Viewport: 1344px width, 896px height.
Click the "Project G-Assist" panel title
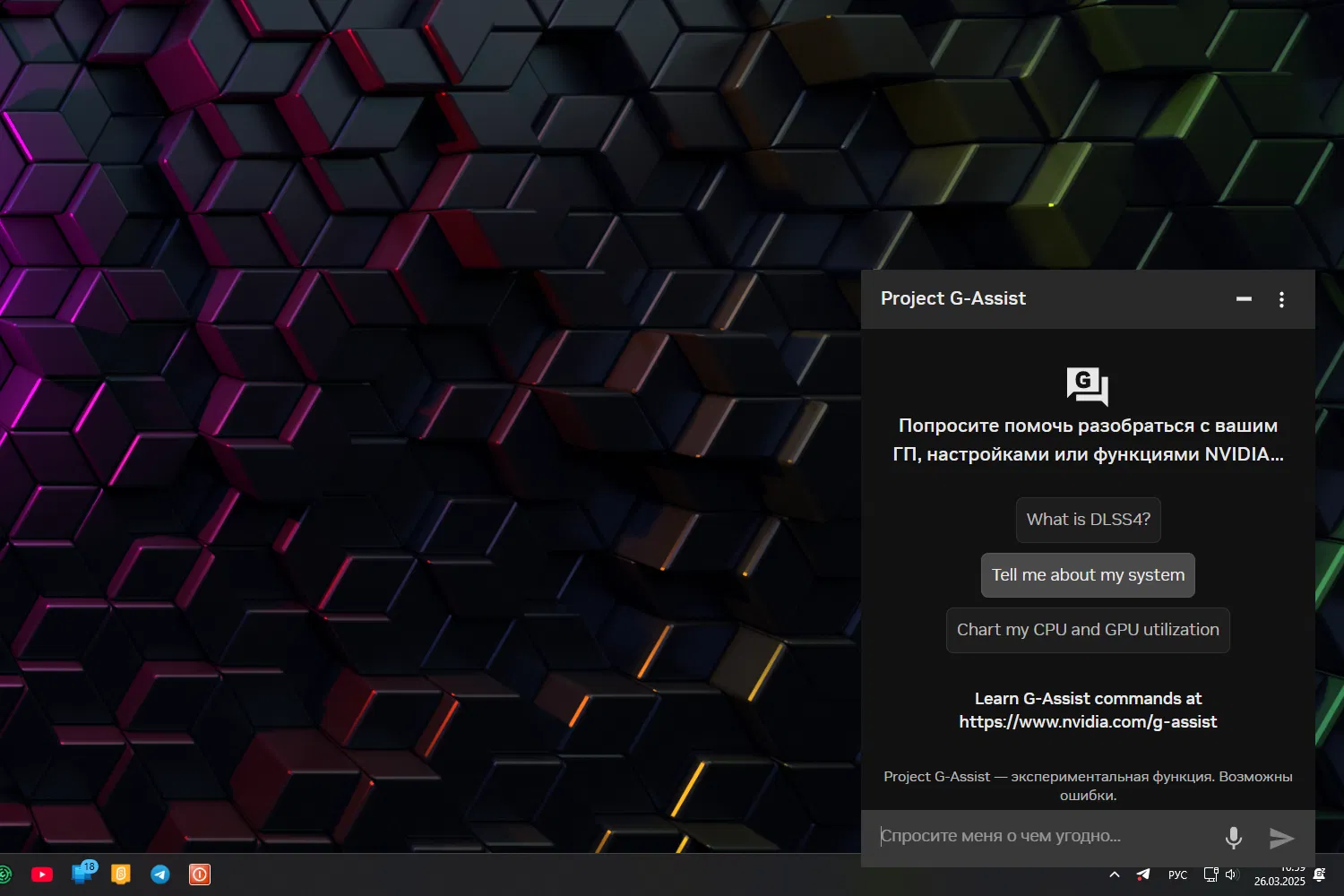coord(953,298)
